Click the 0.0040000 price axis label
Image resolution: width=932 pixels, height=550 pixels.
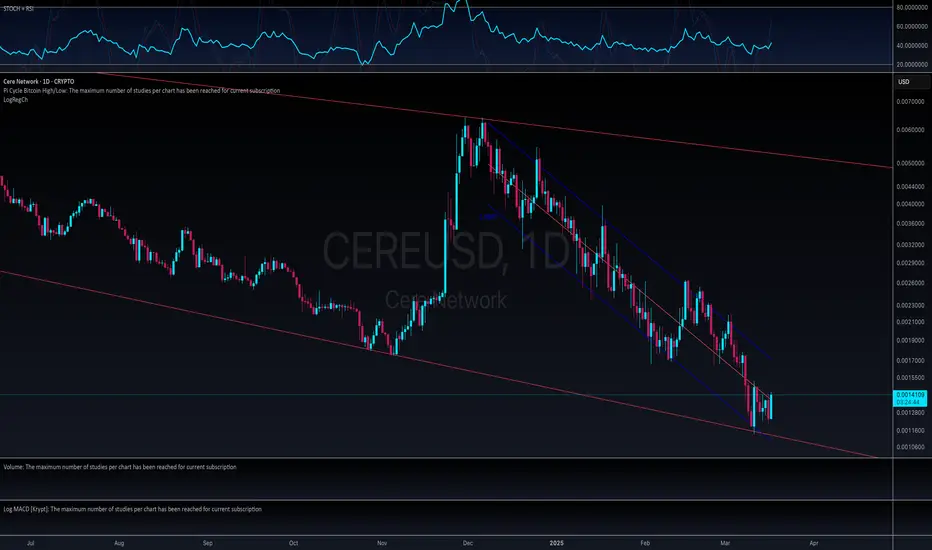point(910,204)
